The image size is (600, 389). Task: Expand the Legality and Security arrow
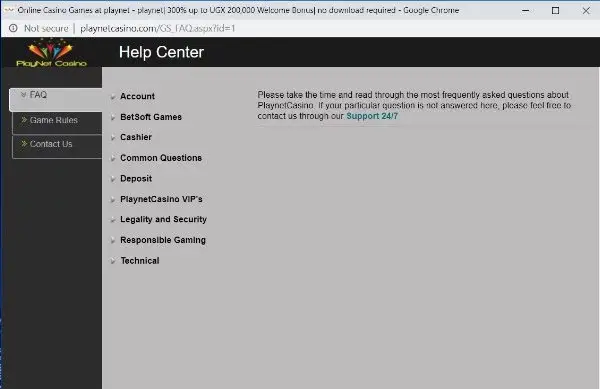tap(113, 220)
